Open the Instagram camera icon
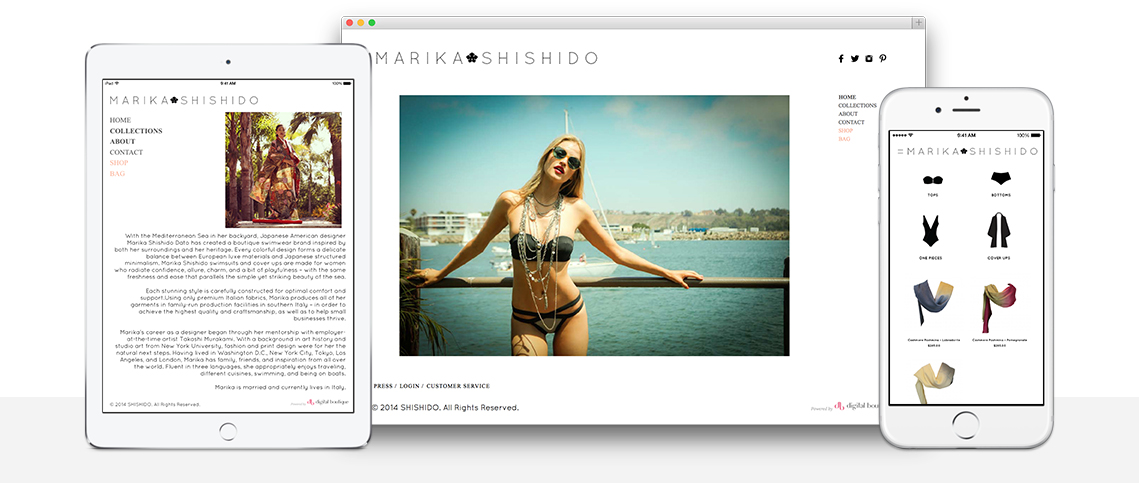The width and height of the screenshot is (1139, 483). [x=869, y=59]
